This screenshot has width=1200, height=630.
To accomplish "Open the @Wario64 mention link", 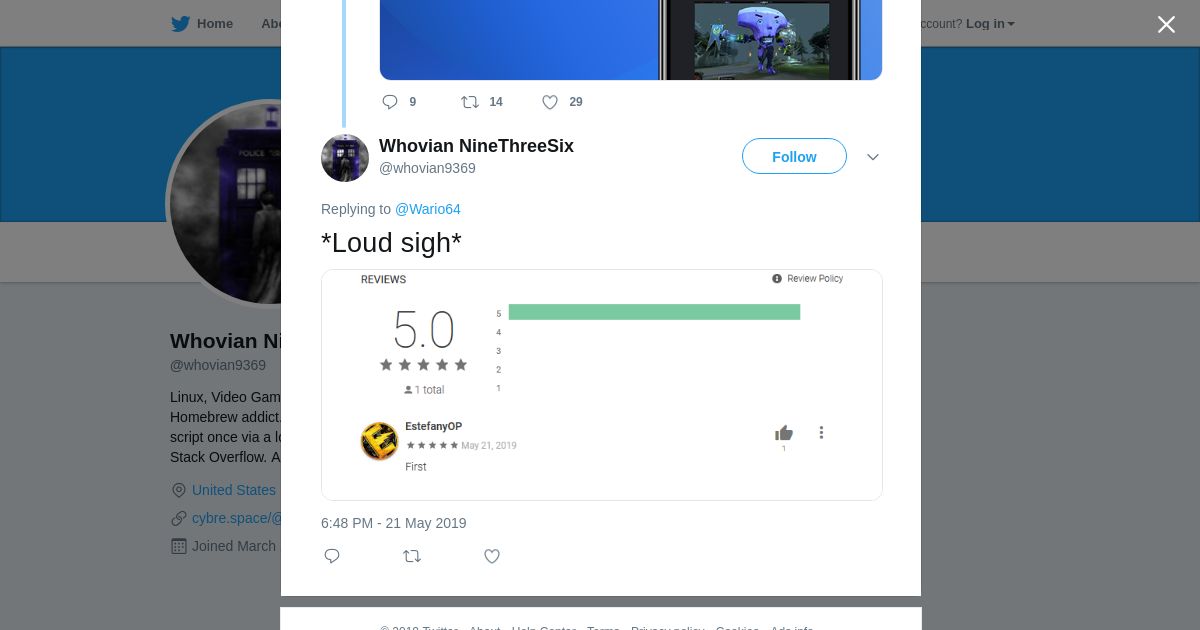I will point(428,209).
